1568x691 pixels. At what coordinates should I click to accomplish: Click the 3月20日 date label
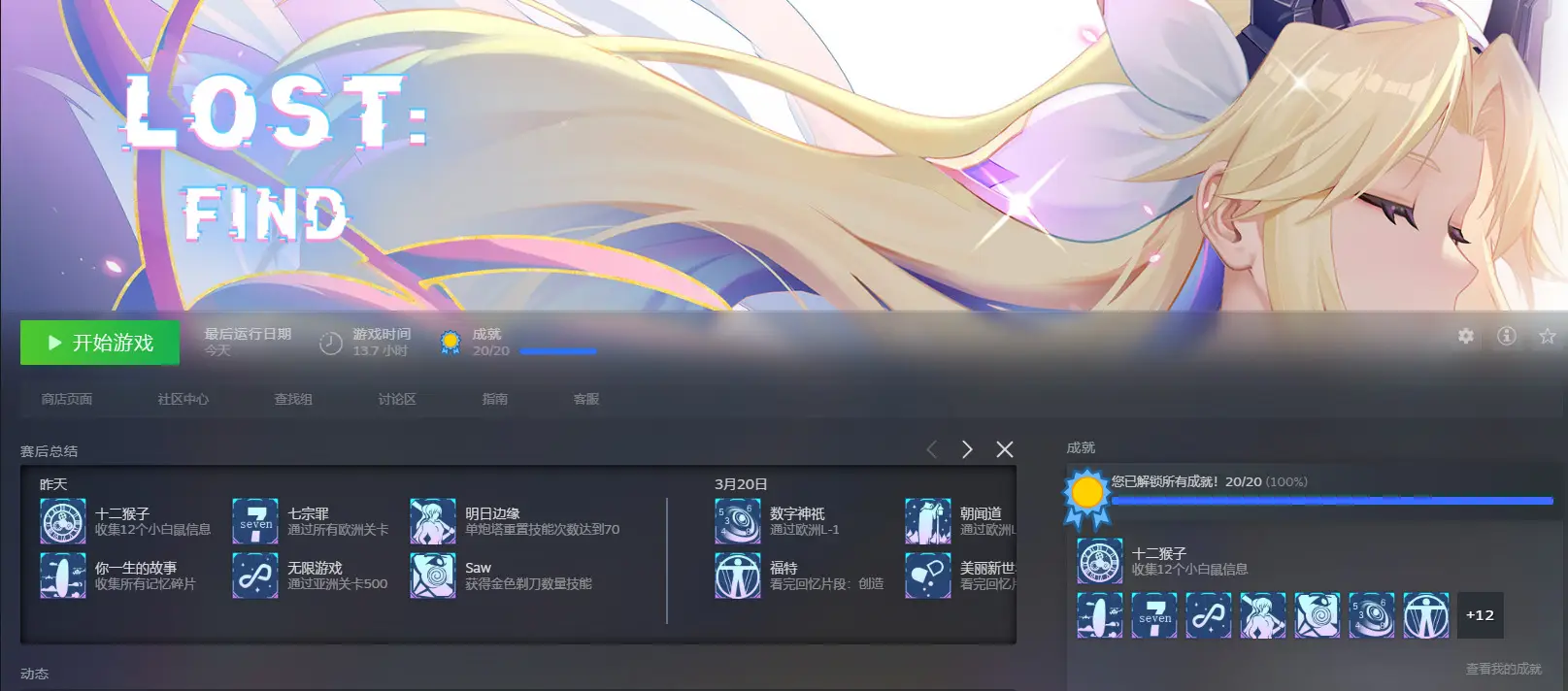click(x=742, y=484)
